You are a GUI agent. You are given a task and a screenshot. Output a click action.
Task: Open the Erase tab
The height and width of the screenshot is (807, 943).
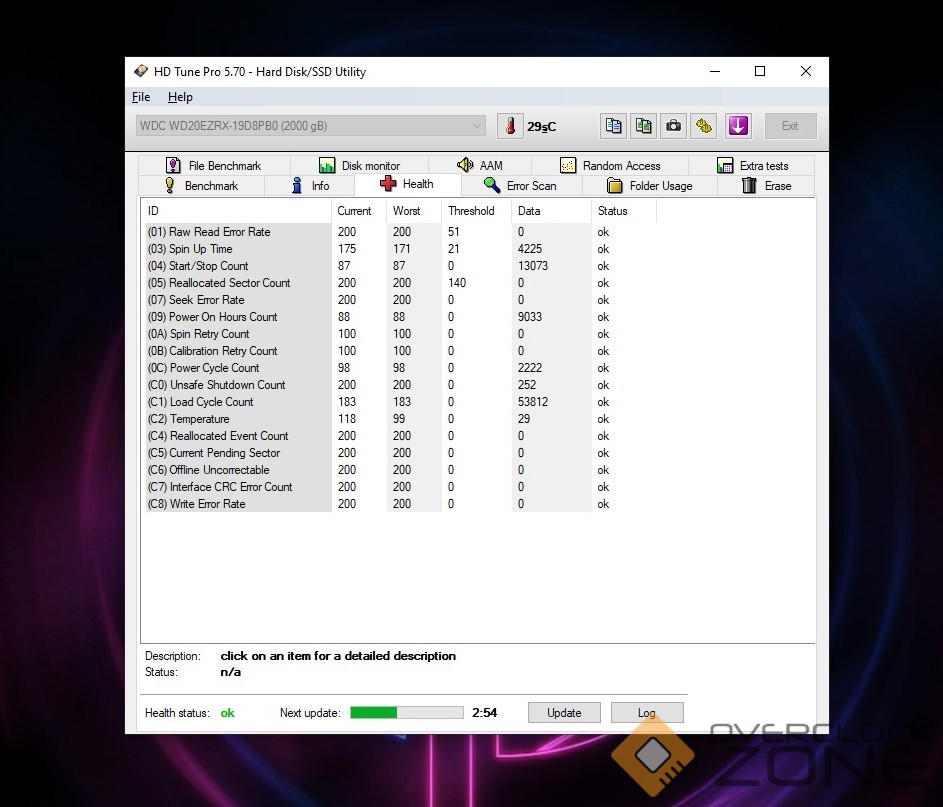coord(766,186)
